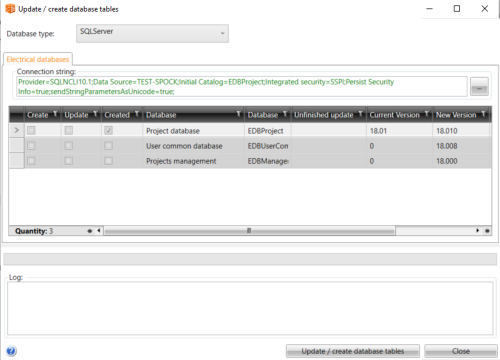Open the Database type dropdown
The width and height of the screenshot is (500, 360).
152,33
